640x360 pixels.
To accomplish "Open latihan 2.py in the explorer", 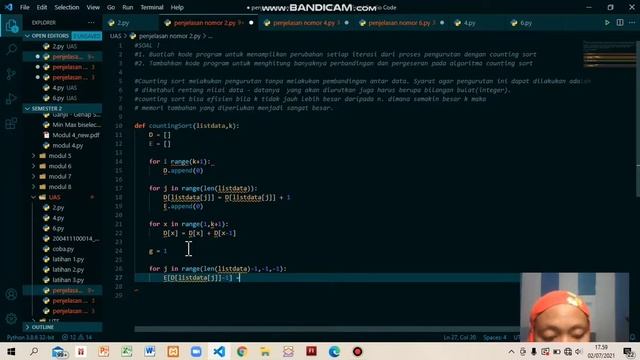I will point(68,269).
